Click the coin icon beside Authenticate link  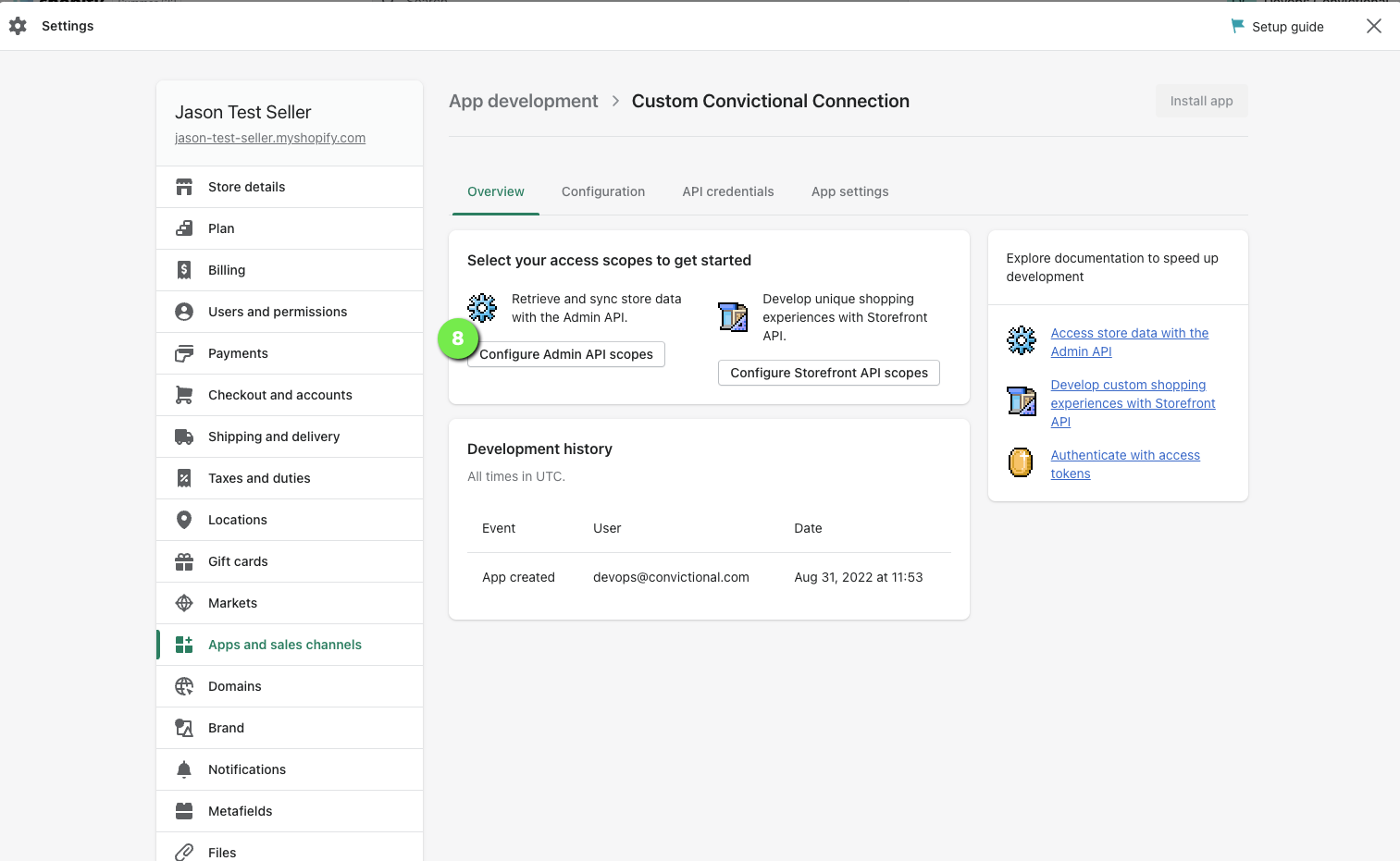[x=1021, y=462]
